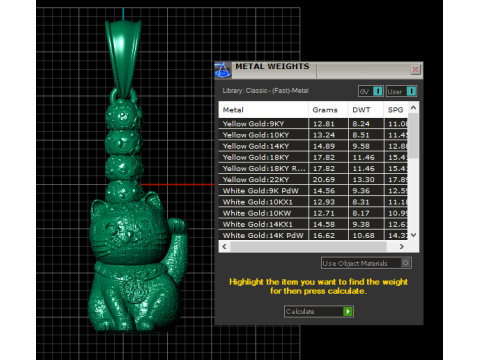The width and height of the screenshot is (480, 360).
Task: Click the 14.56 grams value
Action: pos(324,191)
